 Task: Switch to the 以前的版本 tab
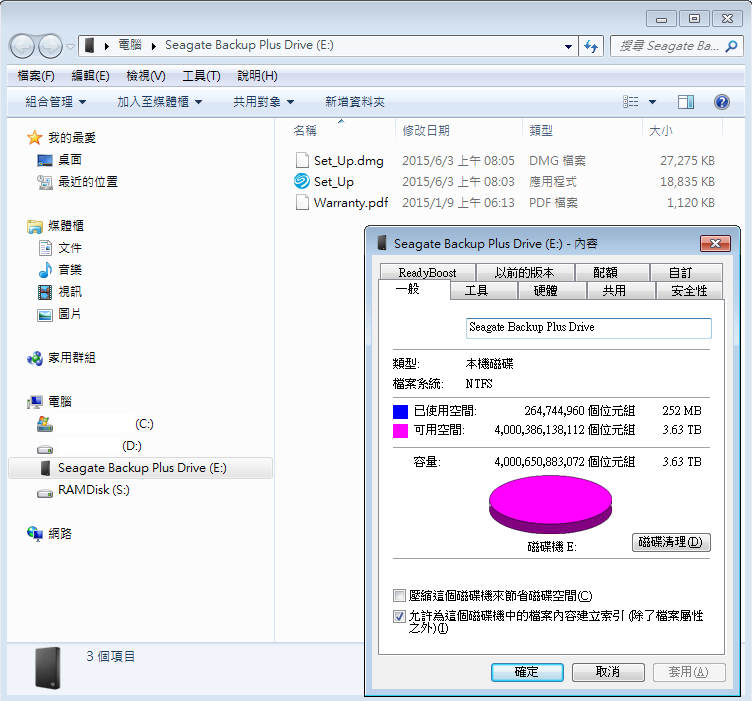click(525, 272)
